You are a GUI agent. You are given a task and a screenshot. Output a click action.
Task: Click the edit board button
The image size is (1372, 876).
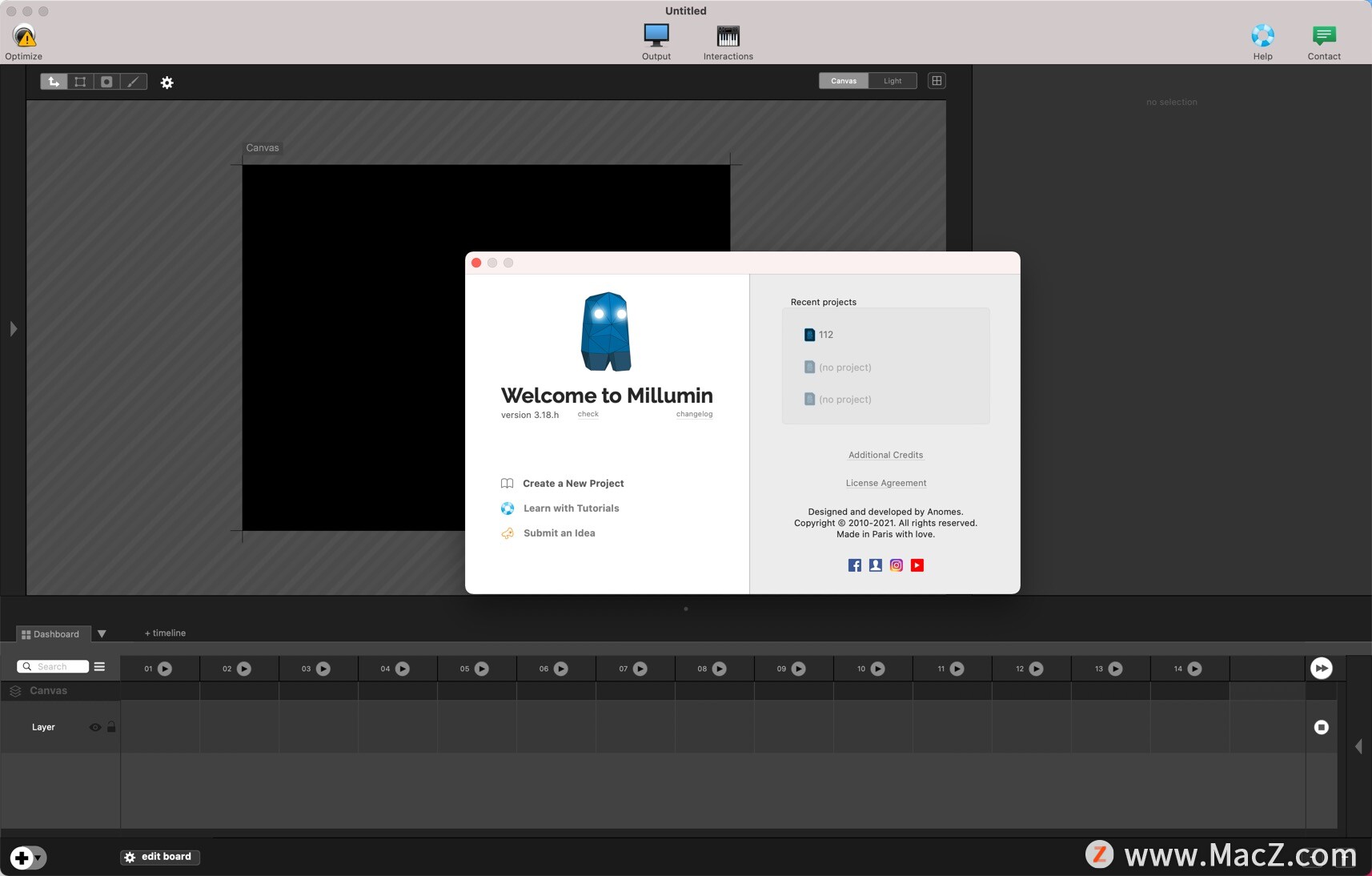[x=160, y=857]
